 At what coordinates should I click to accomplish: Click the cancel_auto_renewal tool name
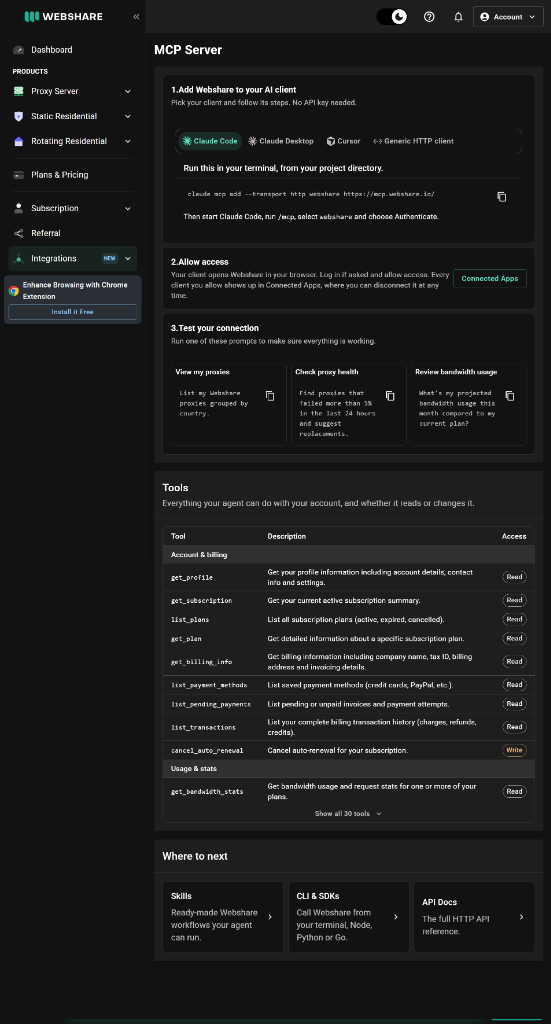click(x=207, y=750)
